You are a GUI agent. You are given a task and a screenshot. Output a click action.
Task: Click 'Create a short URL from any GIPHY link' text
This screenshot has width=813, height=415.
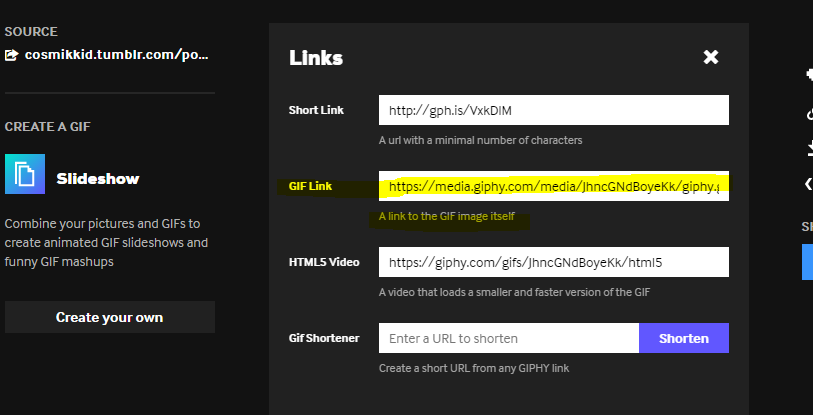click(474, 368)
